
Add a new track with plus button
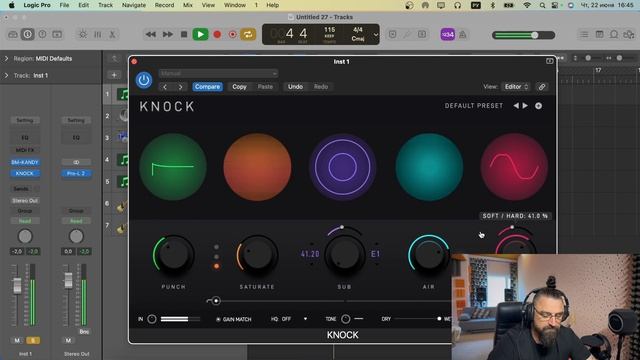(x=114, y=75)
